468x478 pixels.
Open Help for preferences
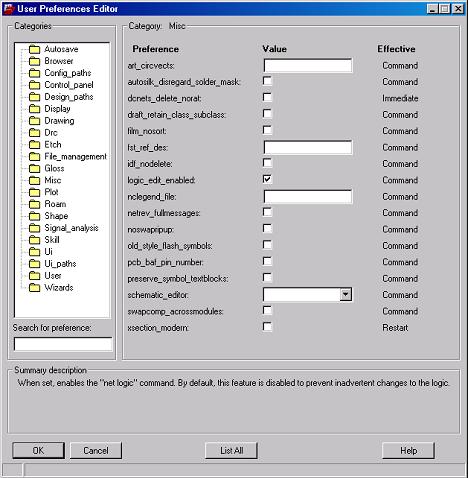(408, 451)
